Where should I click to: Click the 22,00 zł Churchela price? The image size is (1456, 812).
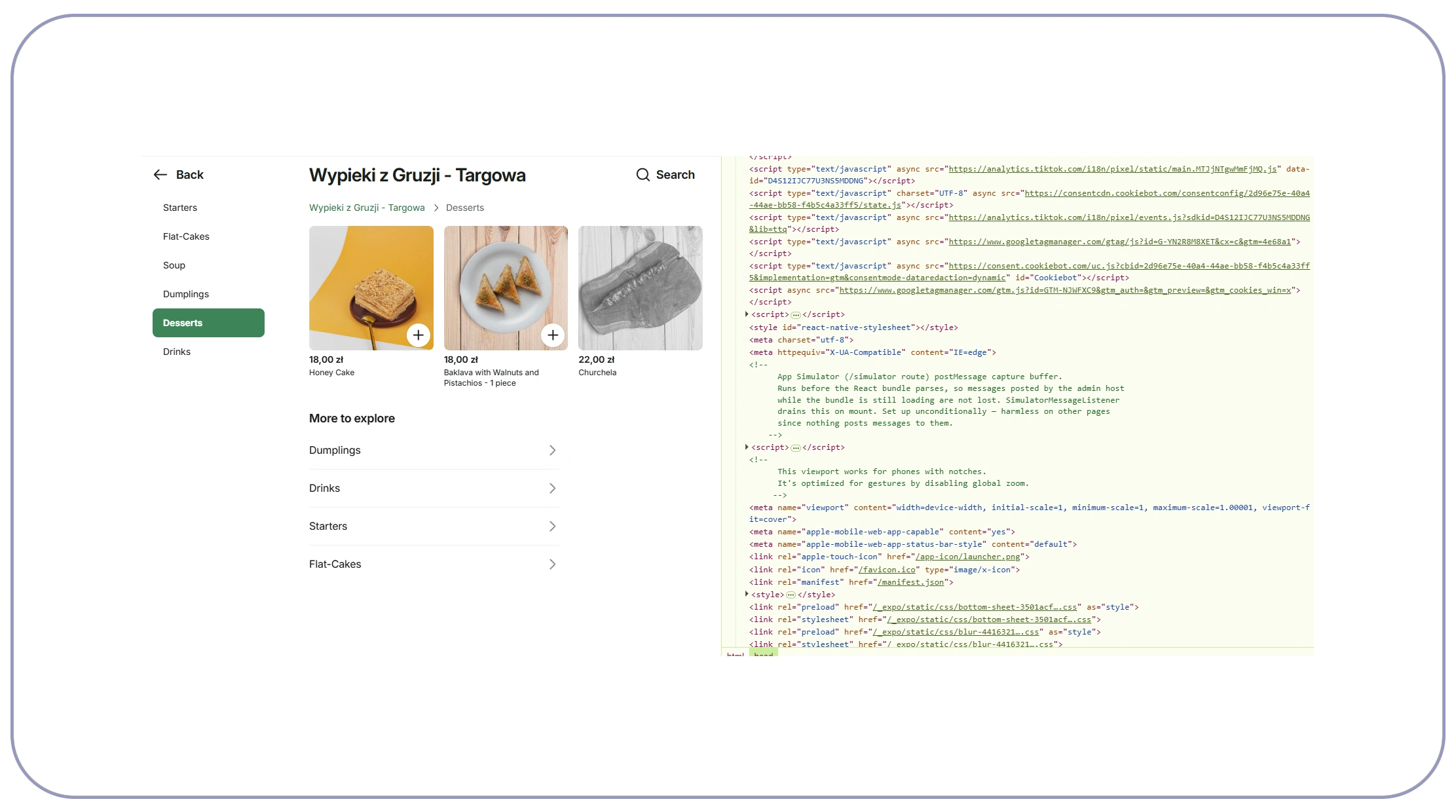(x=597, y=360)
